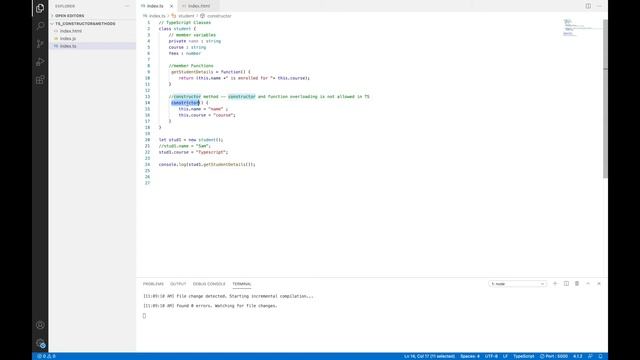Click the student breadcrumb segment
Image resolution: width=640 pixels, height=360 pixels.
coord(186,16)
